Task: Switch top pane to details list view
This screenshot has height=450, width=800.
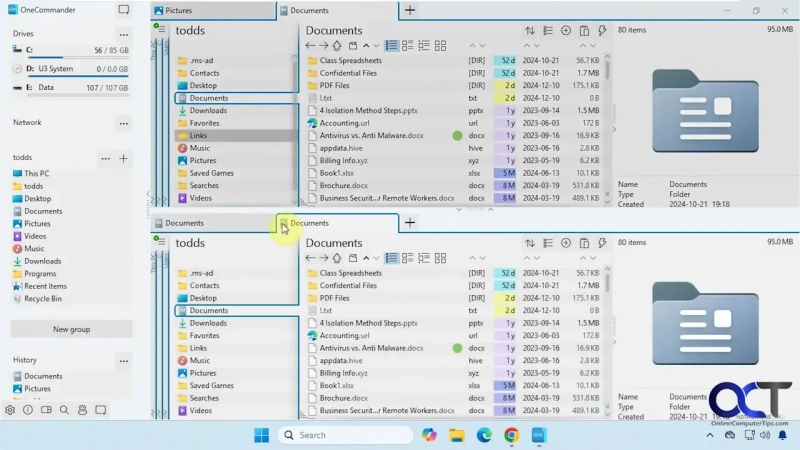Action: [x=391, y=46]
